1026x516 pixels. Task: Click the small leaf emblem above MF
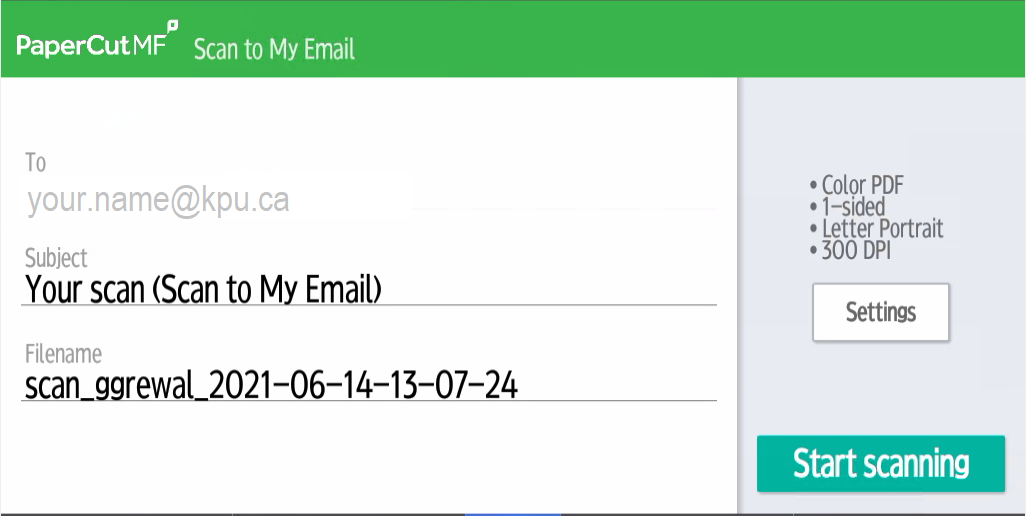pyautogui.click(x=172, y=26)
